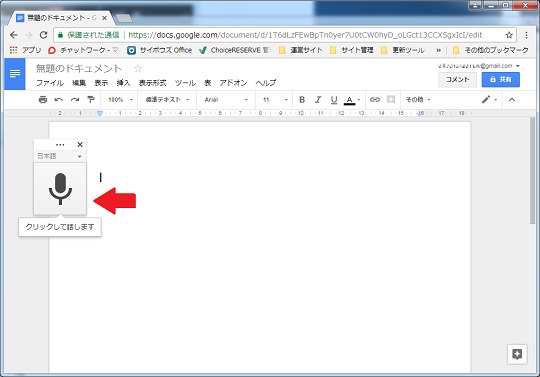Image resolution: width=540 pixels, height=377 pixels.
Task: Show more bookmarks with the chevron
Action: click(x=438, y=50)
